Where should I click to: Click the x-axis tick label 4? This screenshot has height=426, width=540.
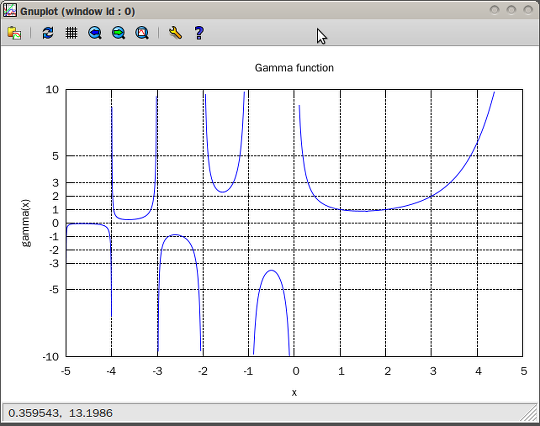tap(478, 371)
